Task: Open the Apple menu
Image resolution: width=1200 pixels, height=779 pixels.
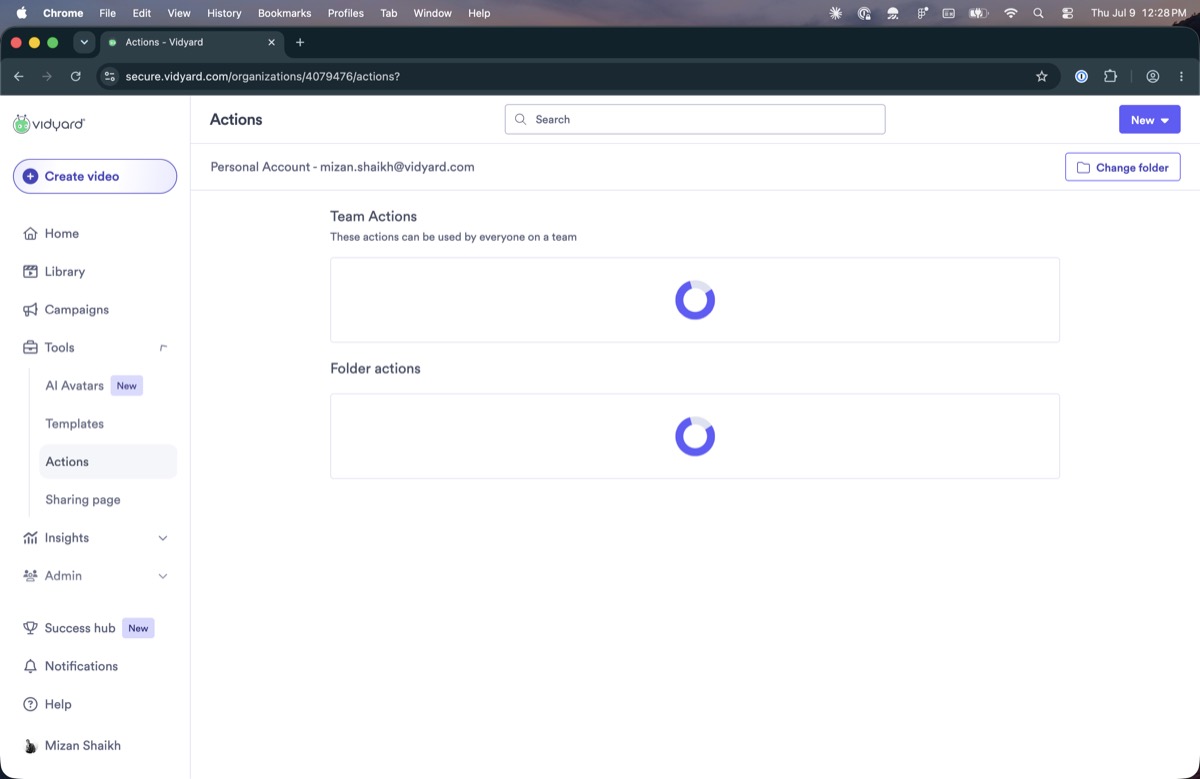Action: click(x=21, y=13)
